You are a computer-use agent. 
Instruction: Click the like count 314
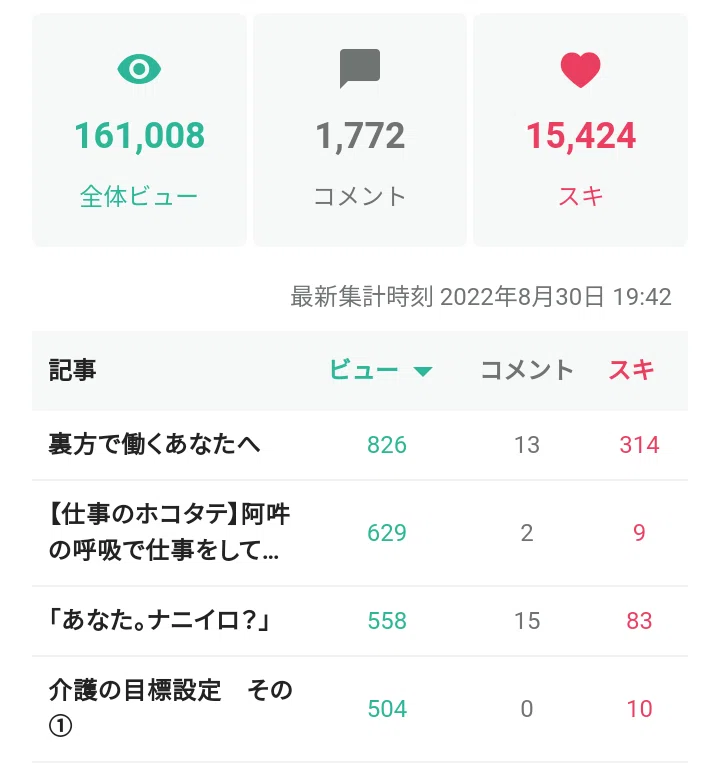click(639, 445)
